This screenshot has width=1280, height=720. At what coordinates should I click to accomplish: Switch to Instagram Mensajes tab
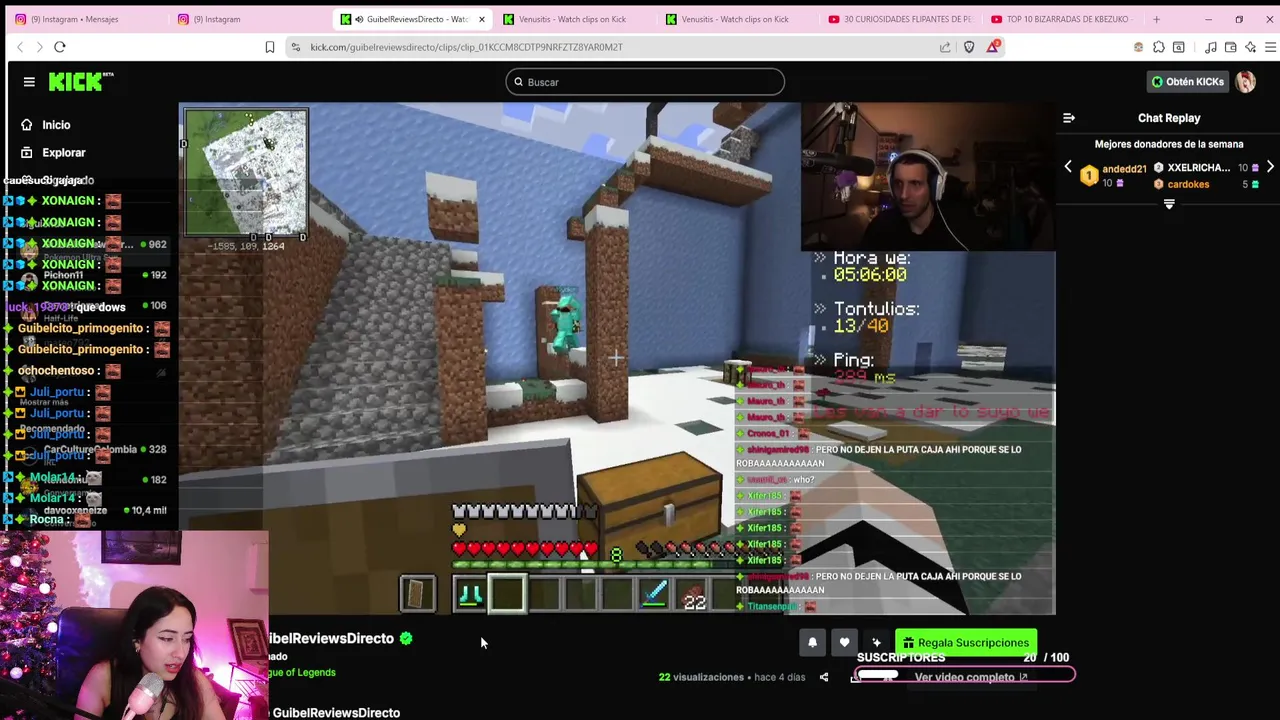88,19
